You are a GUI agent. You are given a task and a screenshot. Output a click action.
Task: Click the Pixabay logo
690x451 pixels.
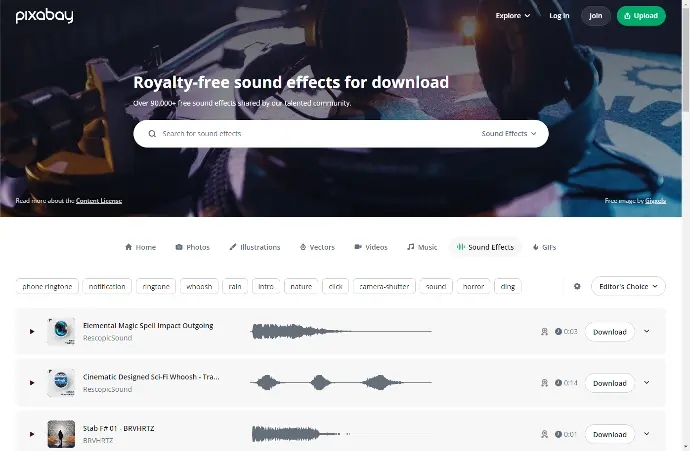pyautogui.click(x=44, y=16)
